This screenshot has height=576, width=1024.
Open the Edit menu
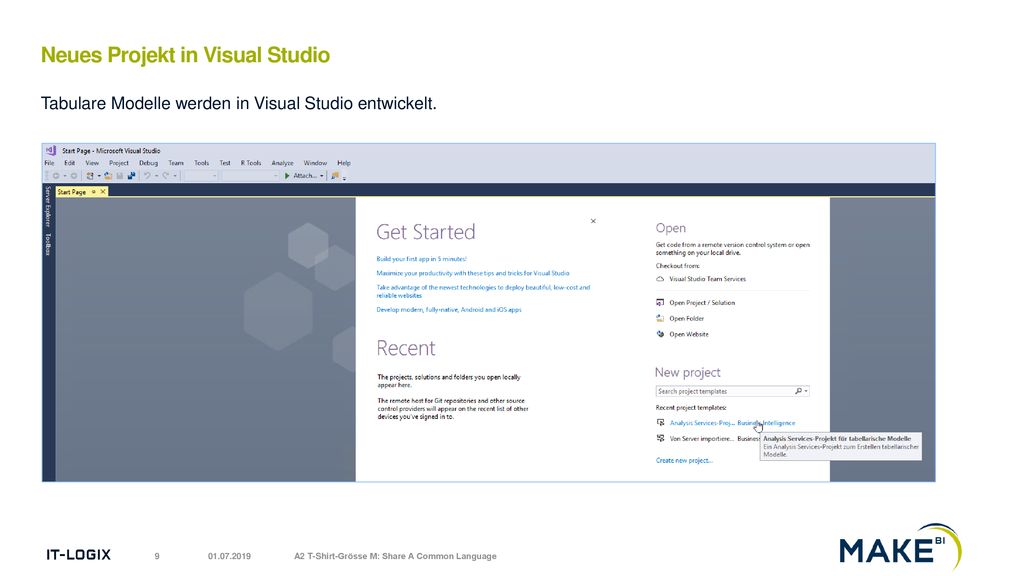[x=69, y=163]
